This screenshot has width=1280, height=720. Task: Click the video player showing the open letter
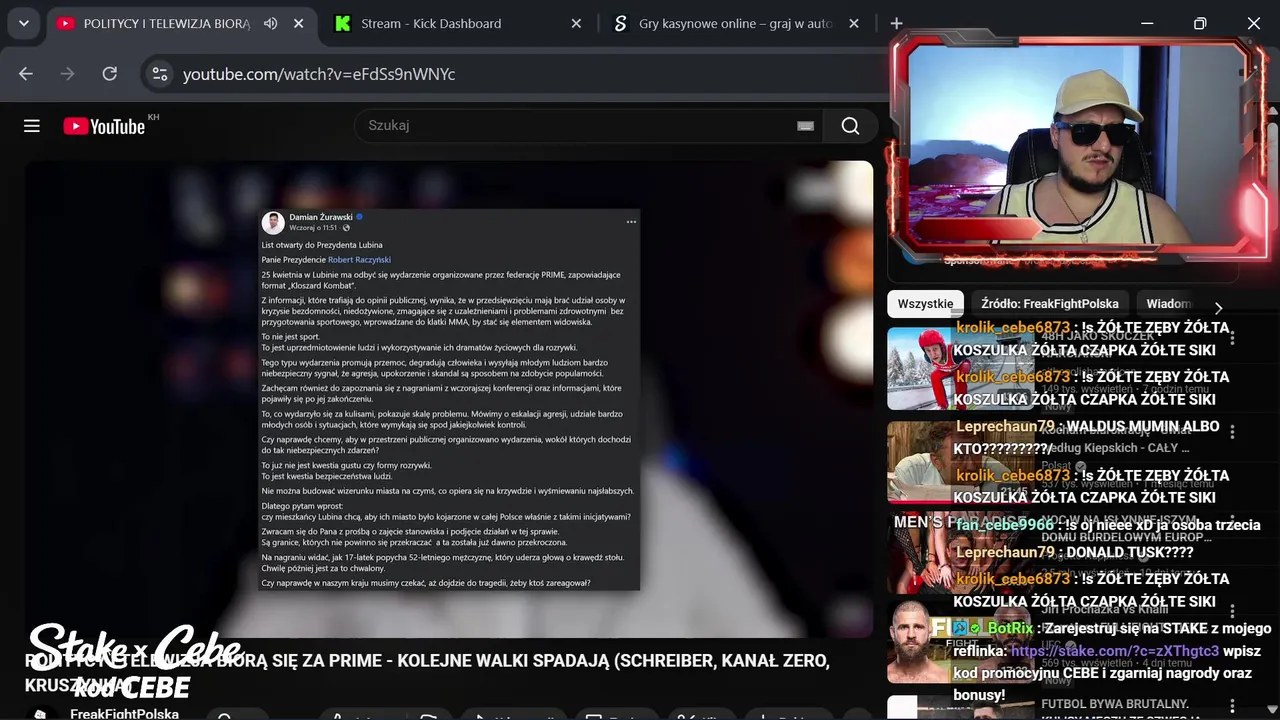pos(449,399)
